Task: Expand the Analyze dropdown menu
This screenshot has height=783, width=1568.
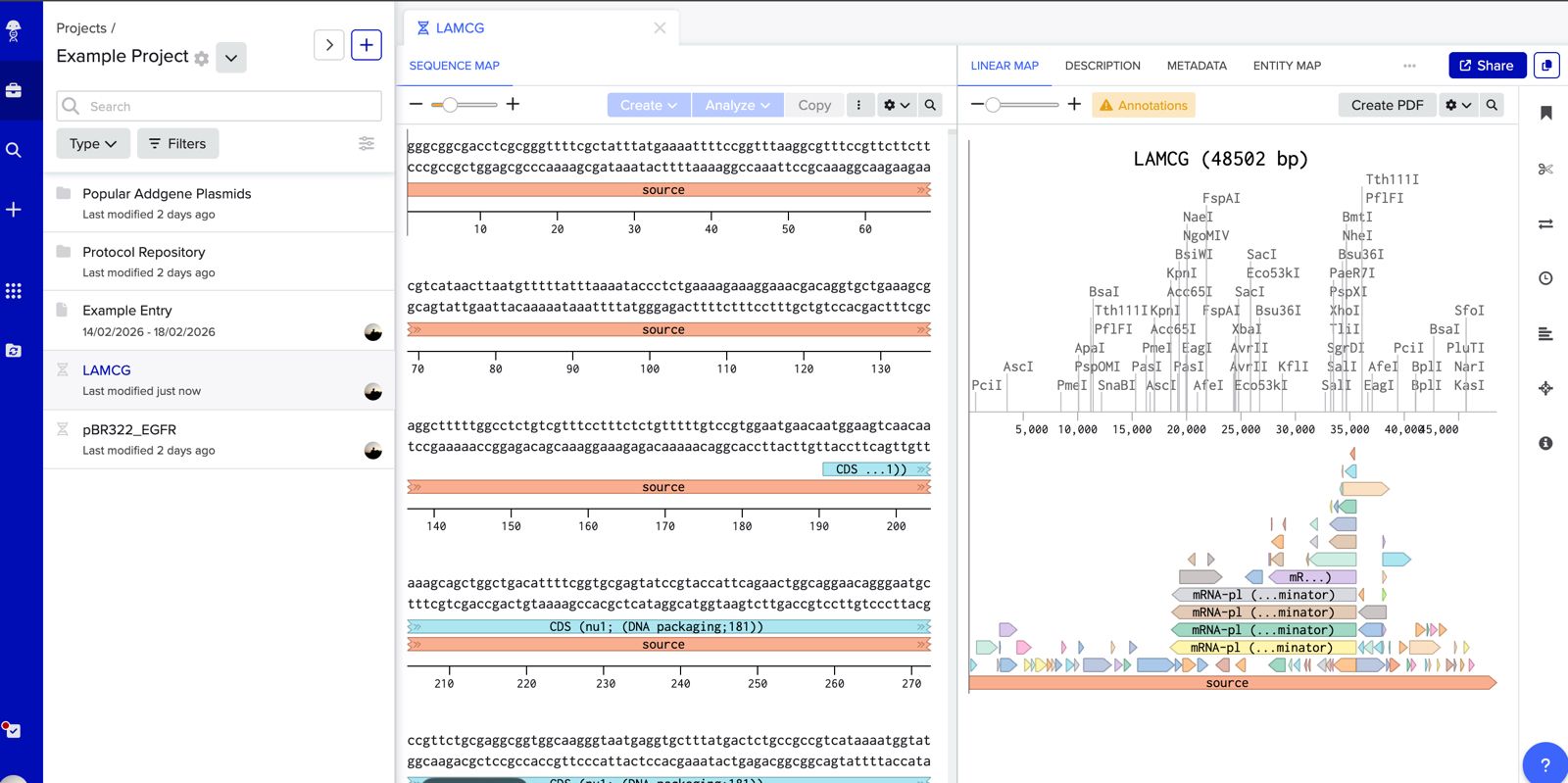Action: [737, 105]
